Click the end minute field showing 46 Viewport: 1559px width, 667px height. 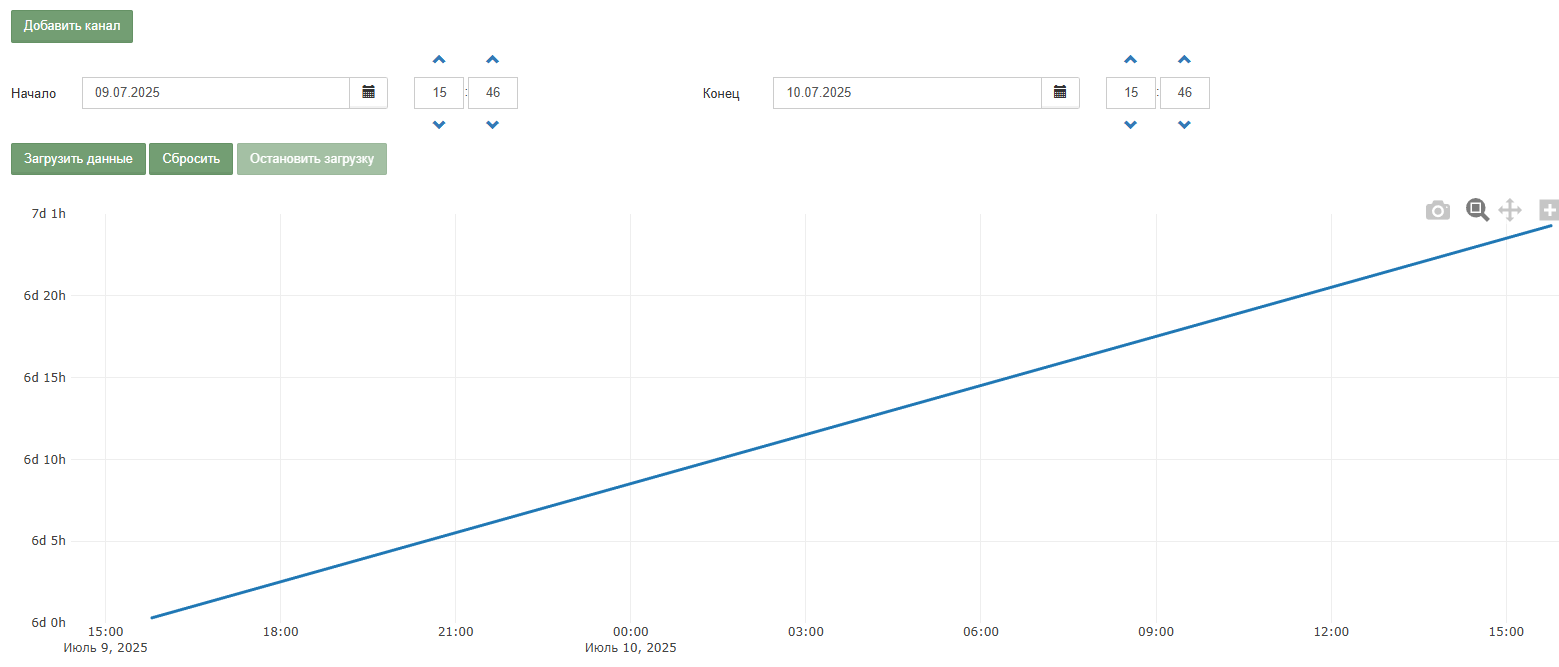1185,93
